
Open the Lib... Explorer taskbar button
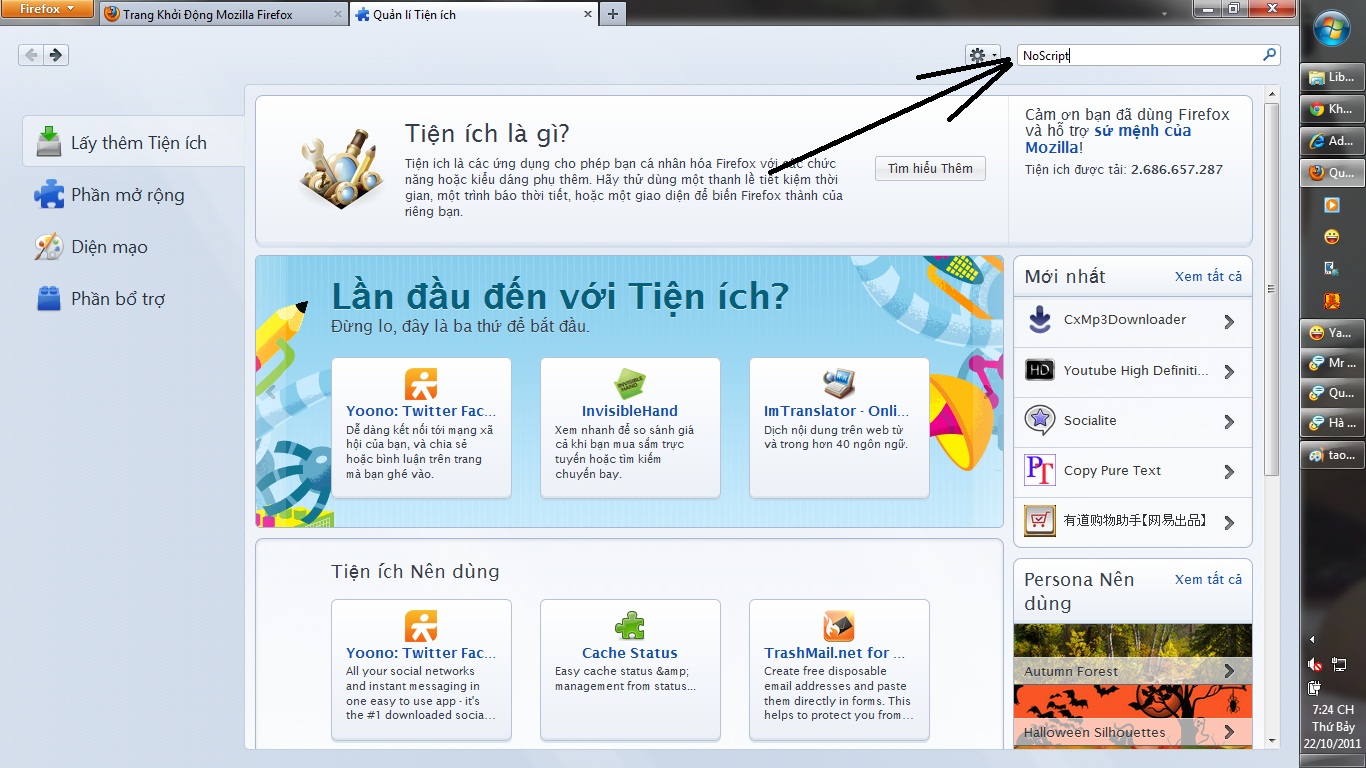point(1331,77)
